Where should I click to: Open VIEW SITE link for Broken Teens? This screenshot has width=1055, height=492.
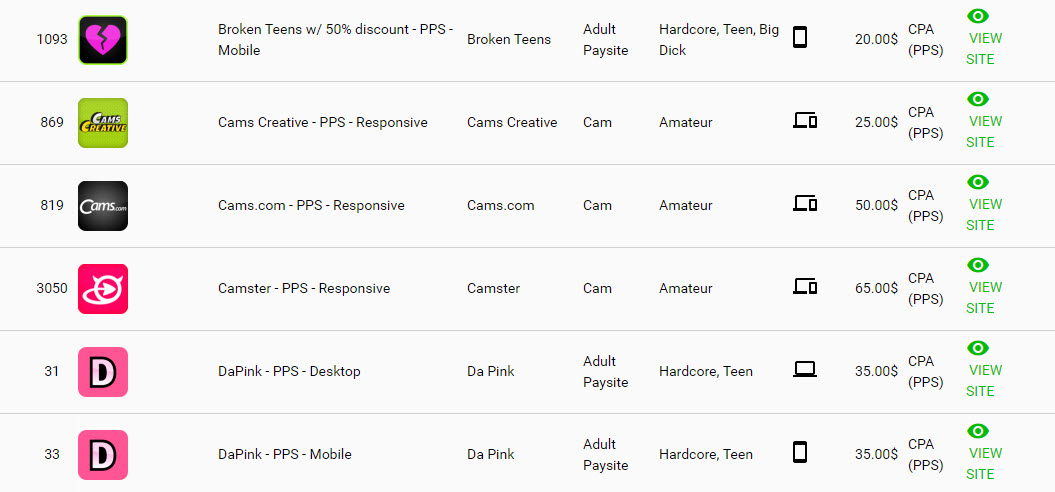pos(984,48)
